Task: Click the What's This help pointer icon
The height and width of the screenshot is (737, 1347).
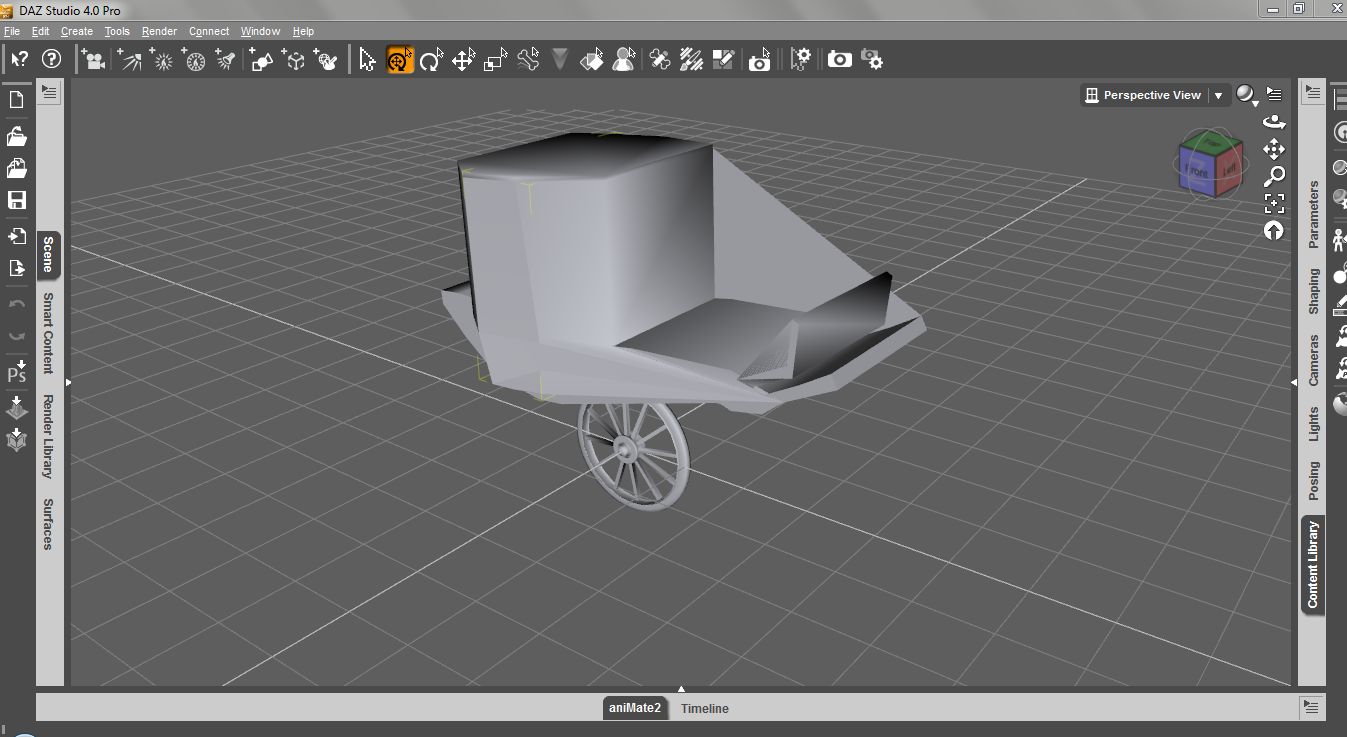Action: [19, 59]
